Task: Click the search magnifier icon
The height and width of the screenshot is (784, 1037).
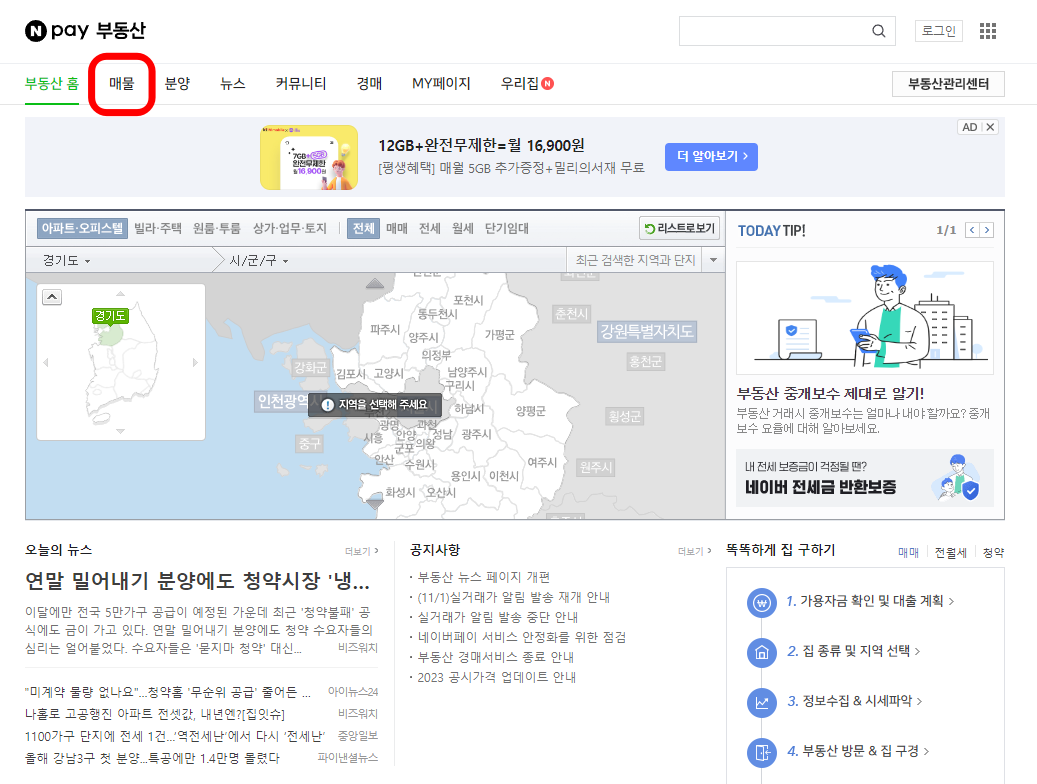Action: (878, 31)
